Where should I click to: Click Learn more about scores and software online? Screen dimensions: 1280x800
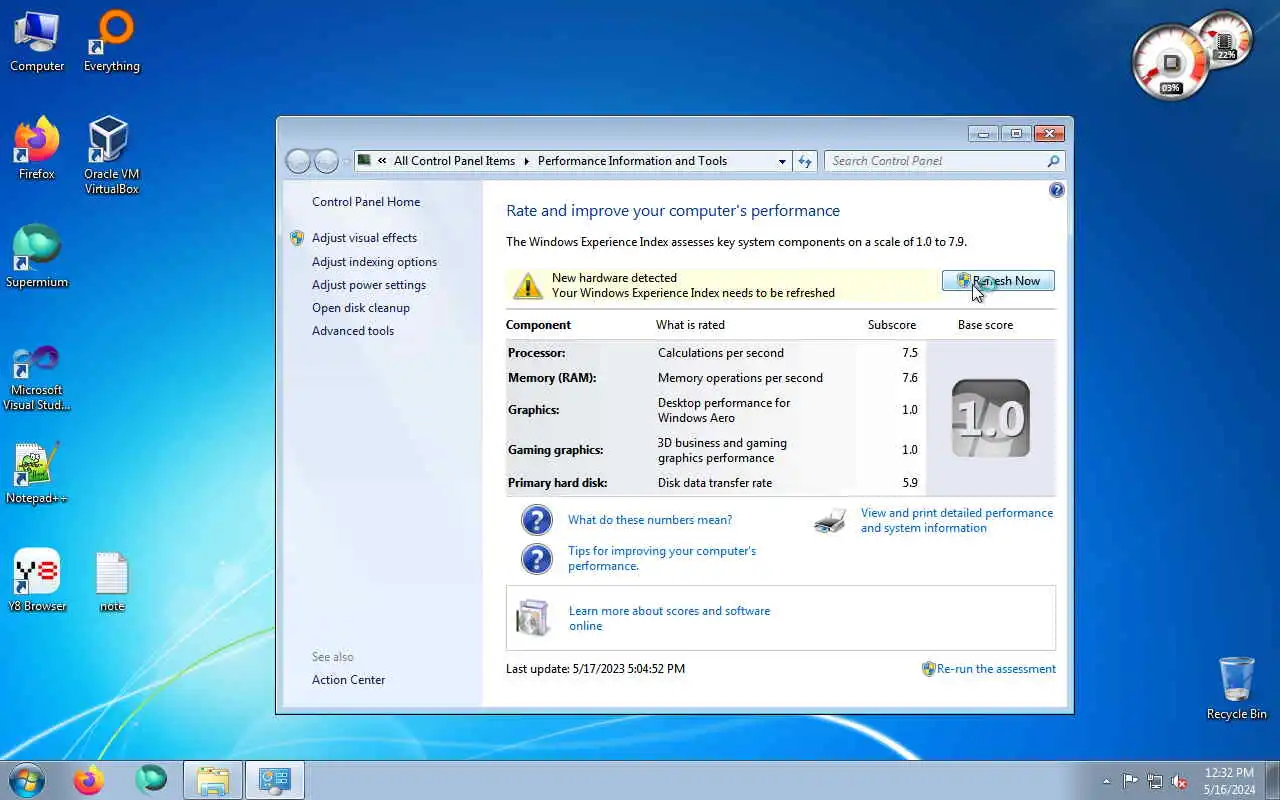coord(669,618)
